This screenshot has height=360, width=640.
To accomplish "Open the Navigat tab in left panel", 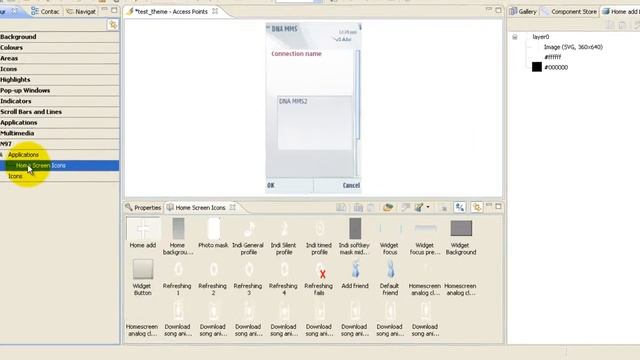I will tap(81, 12).
